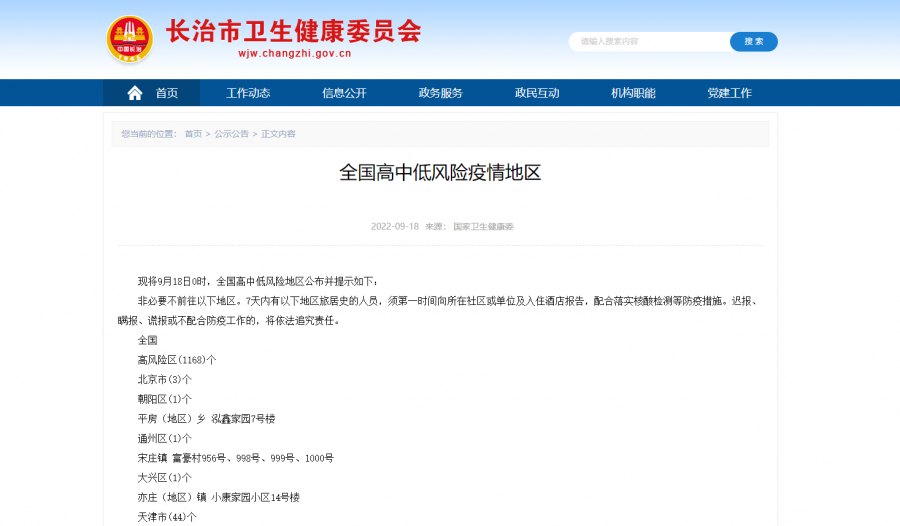This screenshot has width=900, height=526.
Task: Open the 政民互动 navigation item
Action: (537, 93)
